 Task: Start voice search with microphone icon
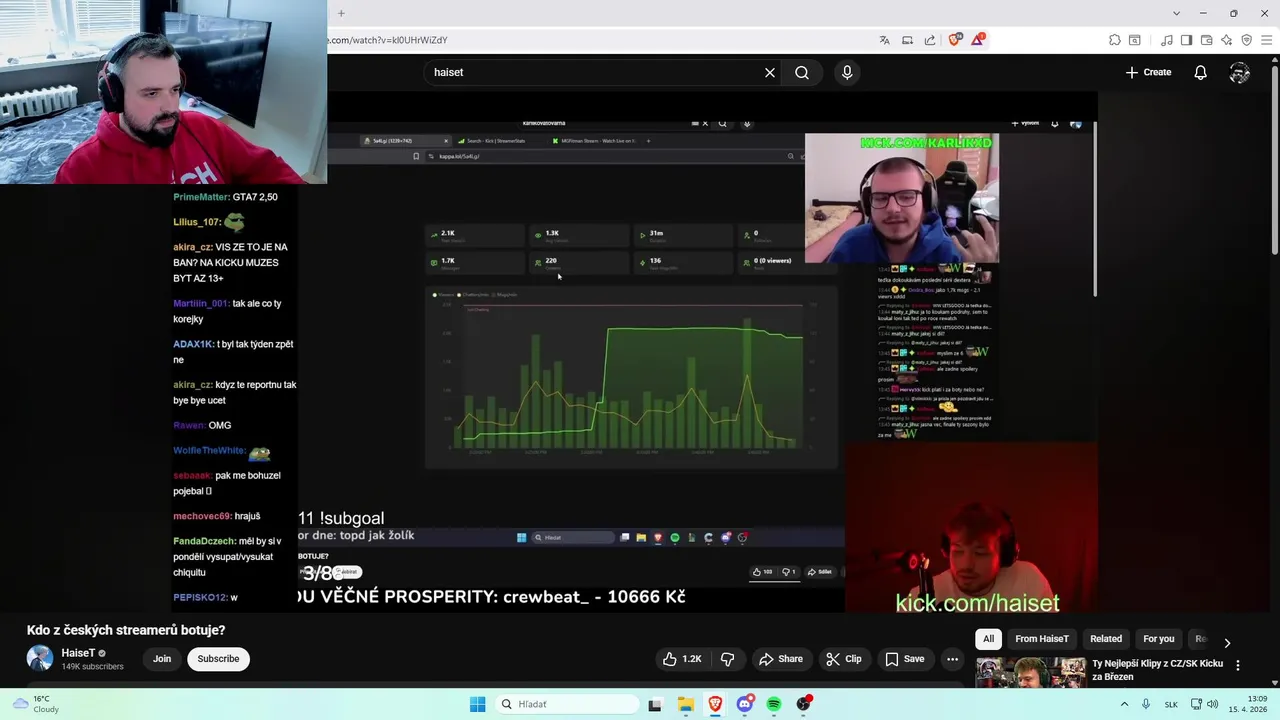[x=847, y=72]
